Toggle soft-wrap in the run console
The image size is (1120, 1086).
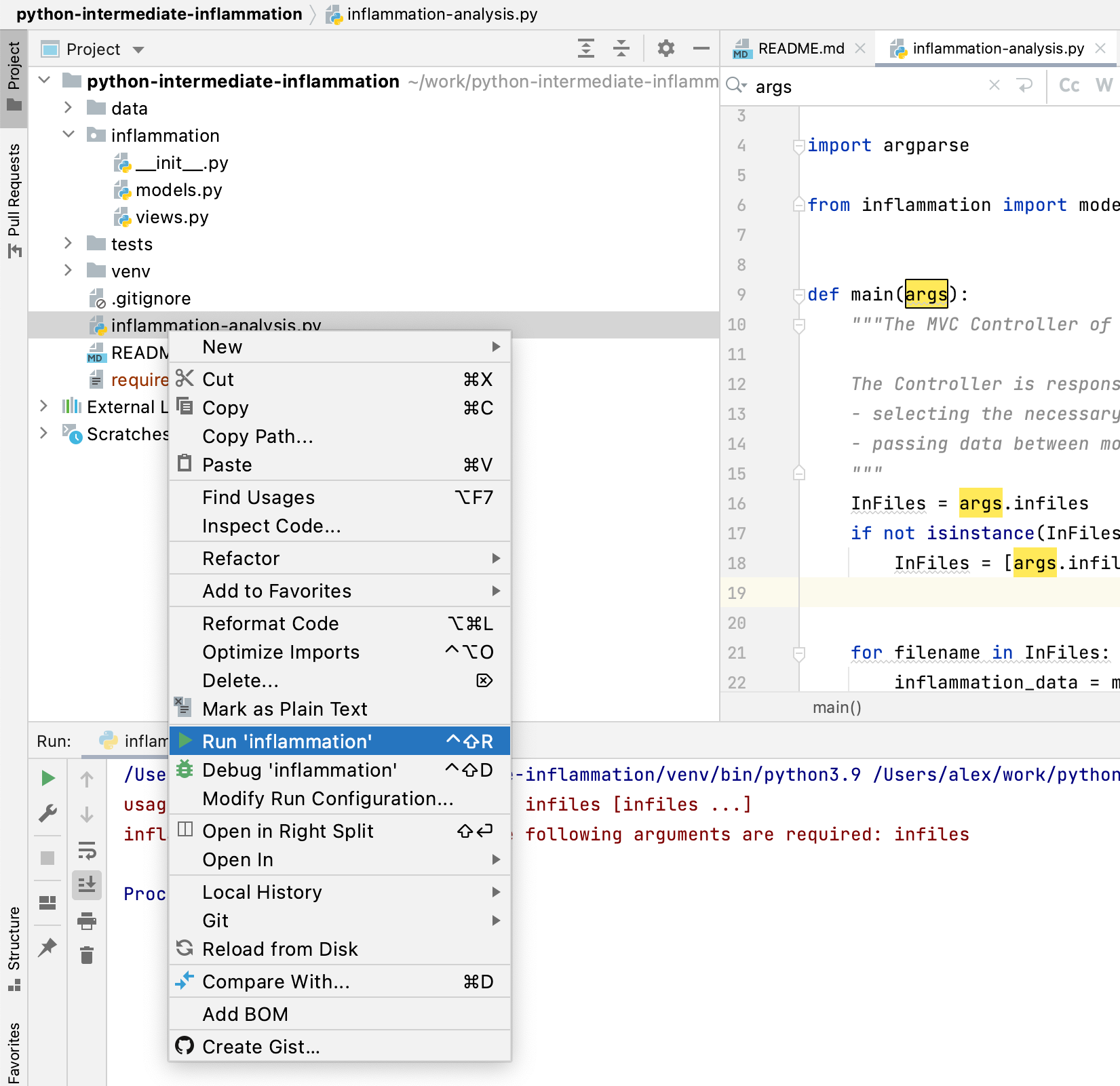click(88, 849)
